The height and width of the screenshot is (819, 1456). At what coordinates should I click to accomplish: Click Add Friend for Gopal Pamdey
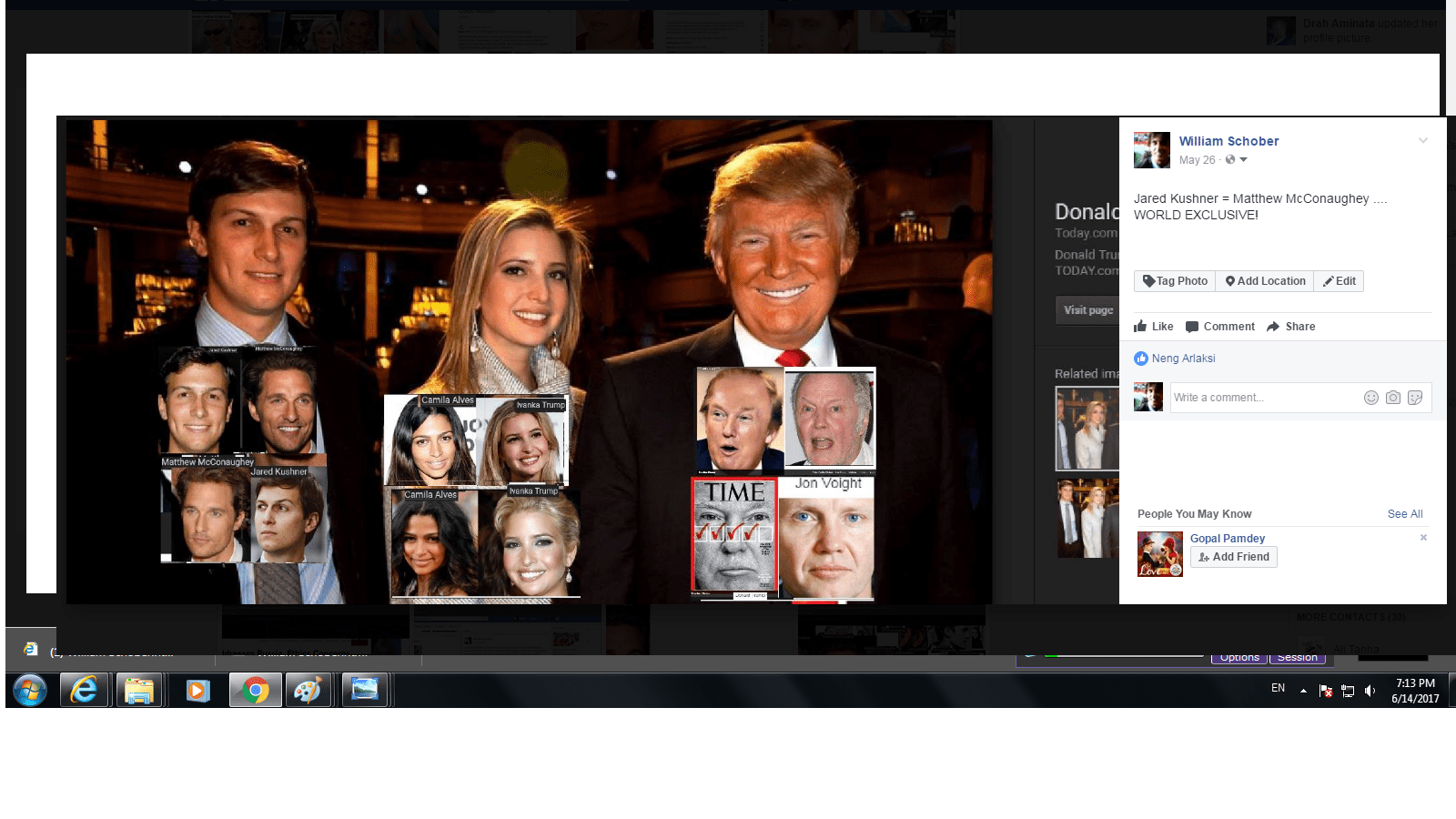(1233, 557)
